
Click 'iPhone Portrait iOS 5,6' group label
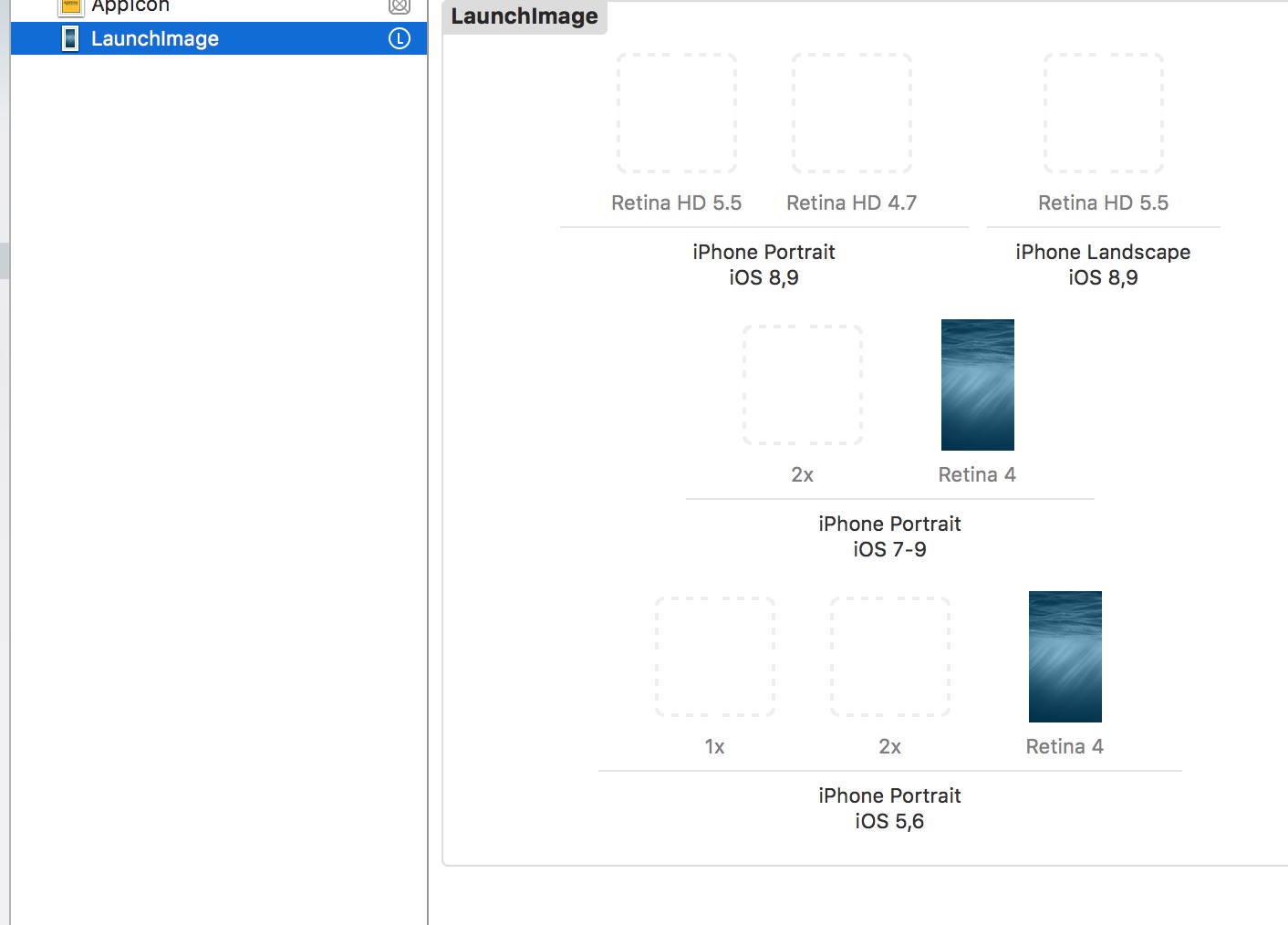890,808
